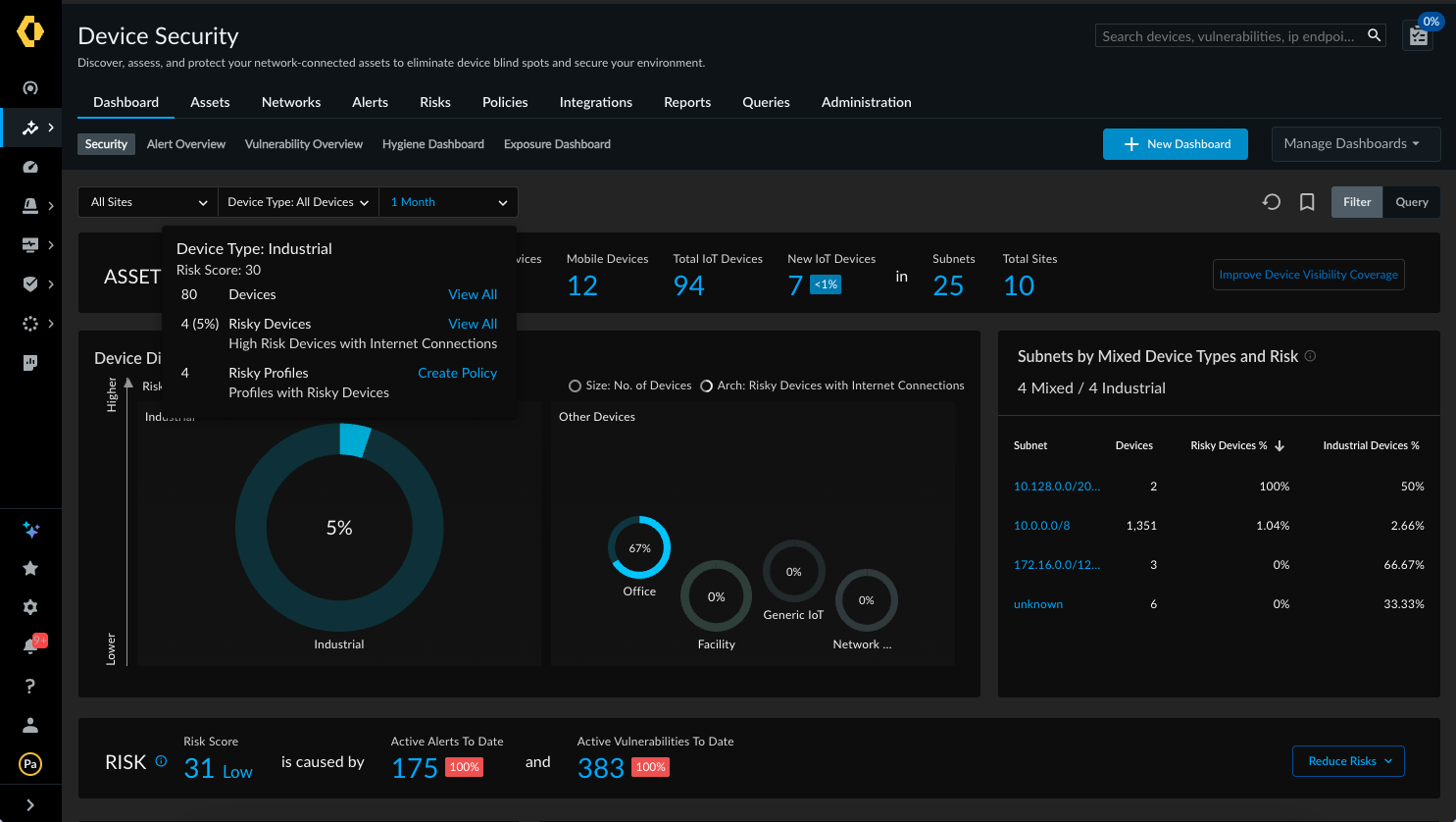Bookmark the current view with the bookmark icon

pos(1307,201)
